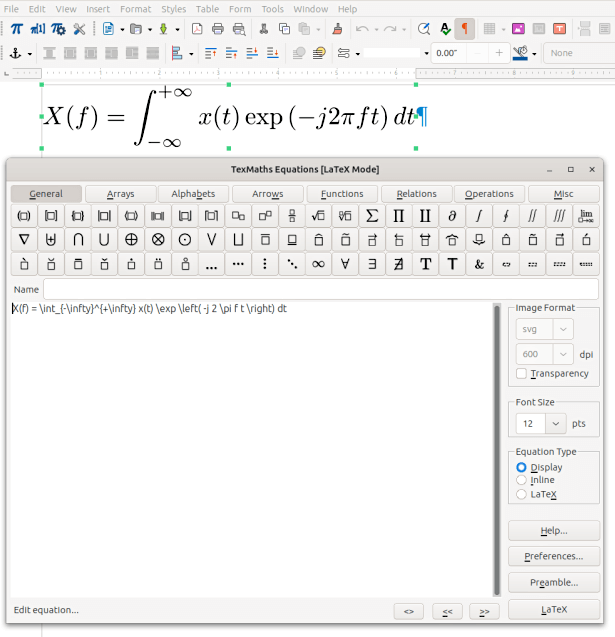Insert the partial derivative symbol
The width and height of the screenshot is (615, 637).
452,216
